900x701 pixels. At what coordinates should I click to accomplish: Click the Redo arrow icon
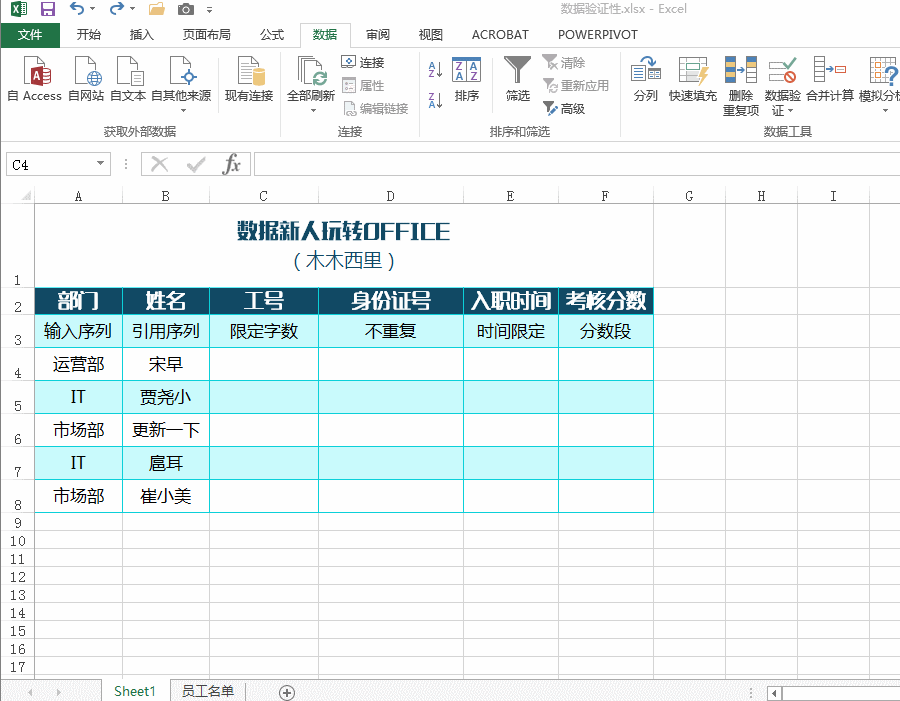click(x=117, y=9)
